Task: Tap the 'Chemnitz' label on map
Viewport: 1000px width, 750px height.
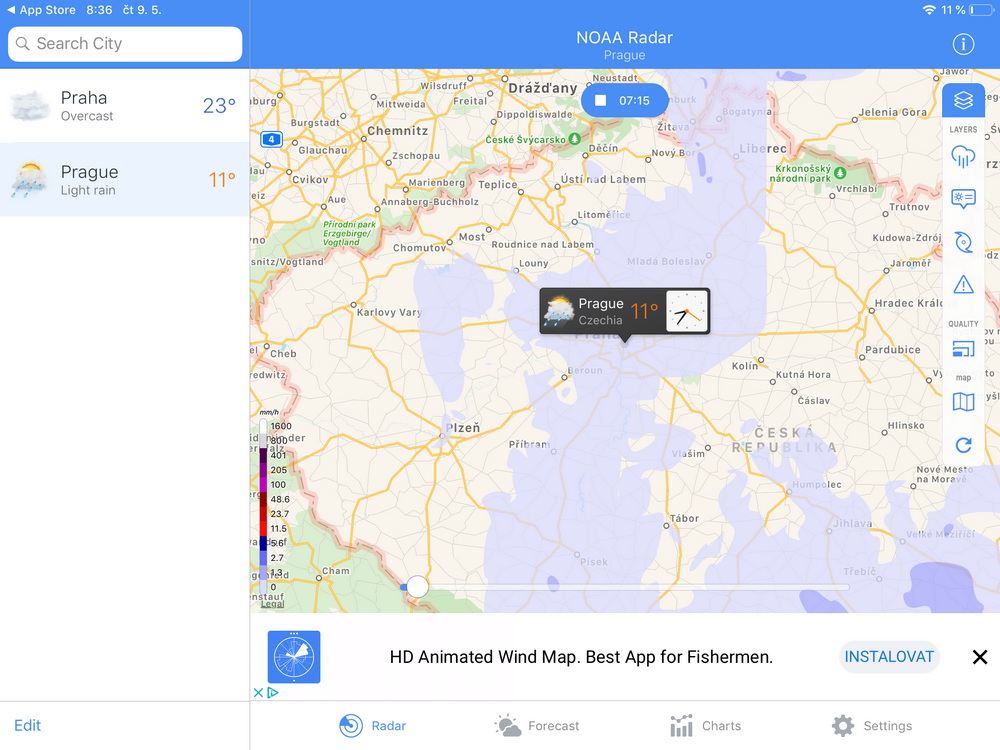Action: coord(398,130)
